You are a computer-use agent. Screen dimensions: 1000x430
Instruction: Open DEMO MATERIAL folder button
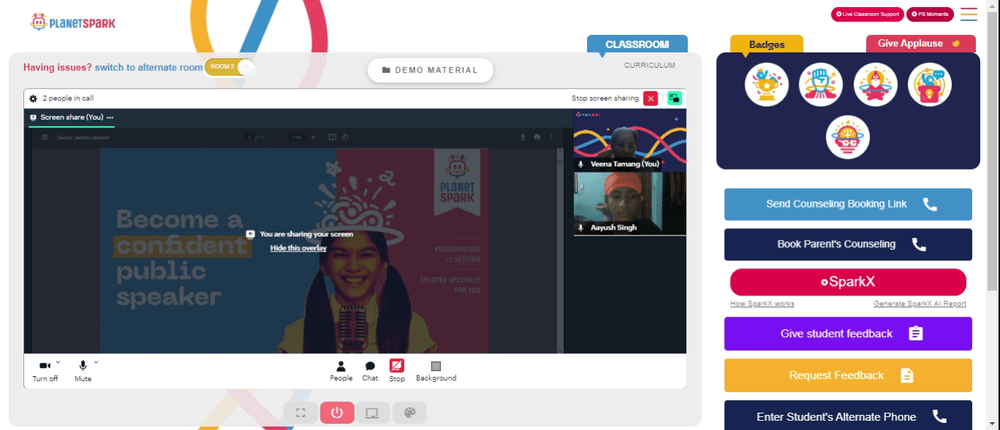tap(430, 70)
